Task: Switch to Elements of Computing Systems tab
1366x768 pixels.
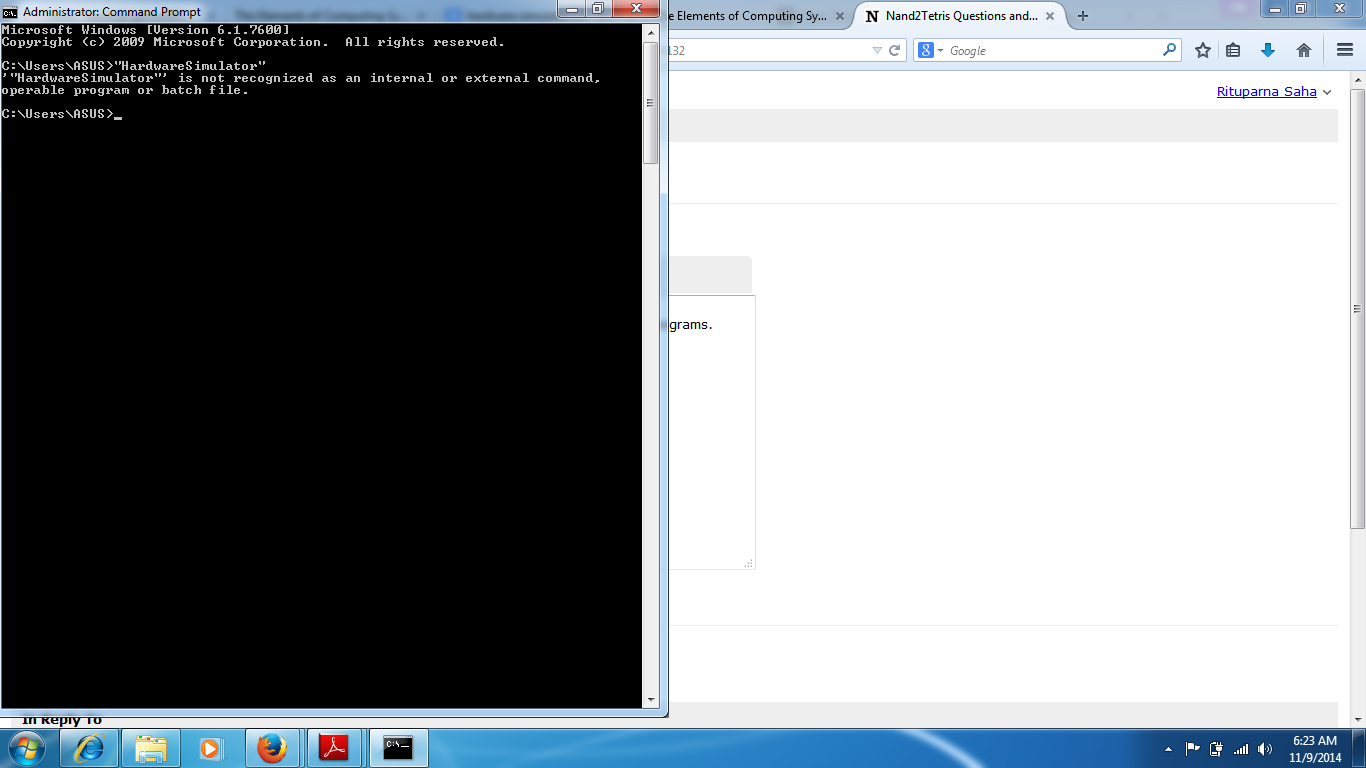Action: click(x=750, y=16)
